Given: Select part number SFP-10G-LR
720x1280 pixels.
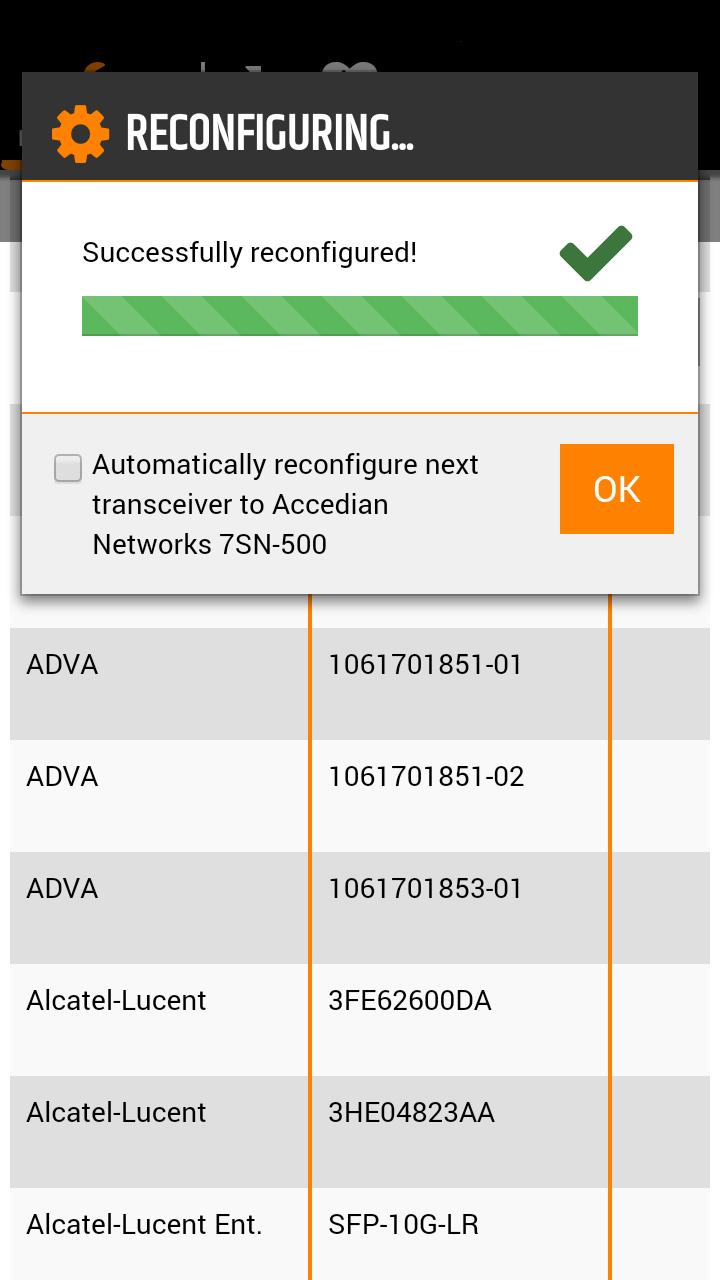Looking at the screenshot, I should coord(403,1225).
